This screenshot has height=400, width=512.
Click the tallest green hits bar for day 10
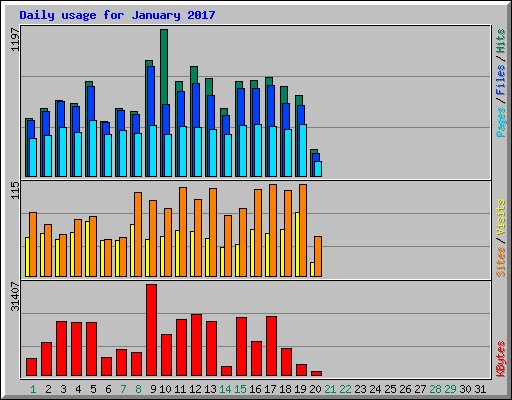(x=164, y=67)
